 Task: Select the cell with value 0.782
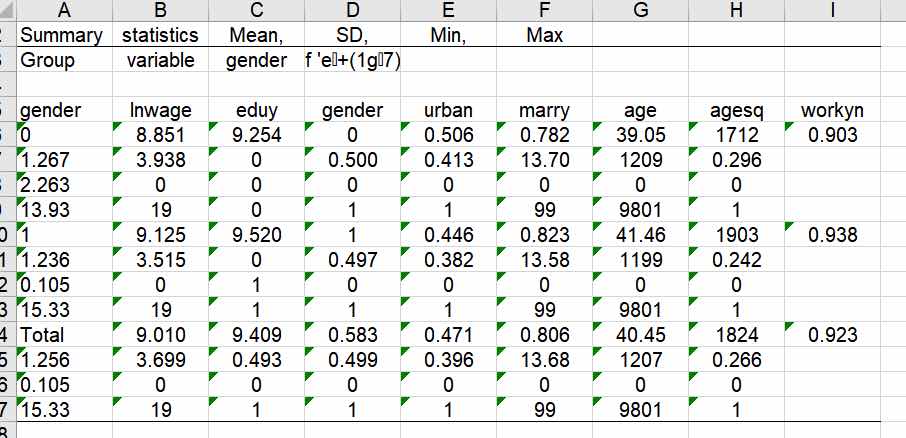tap(544, 135)
